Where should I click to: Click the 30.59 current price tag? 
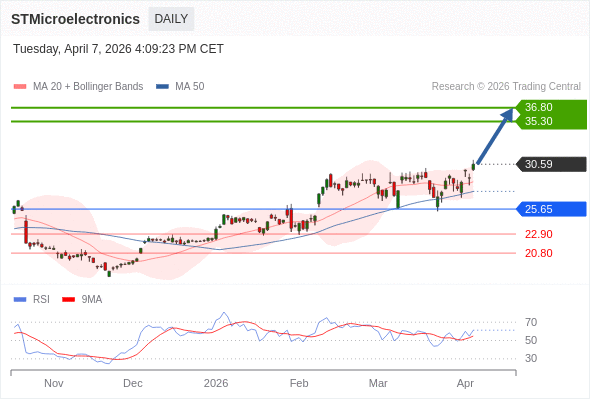click(551, 164)
